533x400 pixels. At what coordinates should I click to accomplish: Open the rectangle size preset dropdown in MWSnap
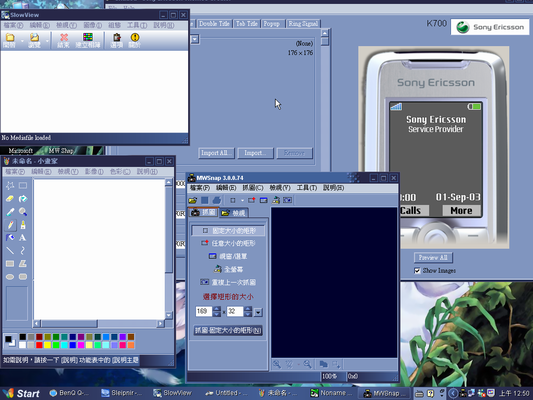(258, 312)
